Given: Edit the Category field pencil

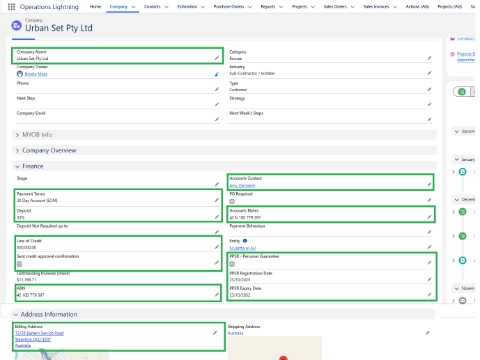Looking at the screenshot, I should click(x=429, y=58).
